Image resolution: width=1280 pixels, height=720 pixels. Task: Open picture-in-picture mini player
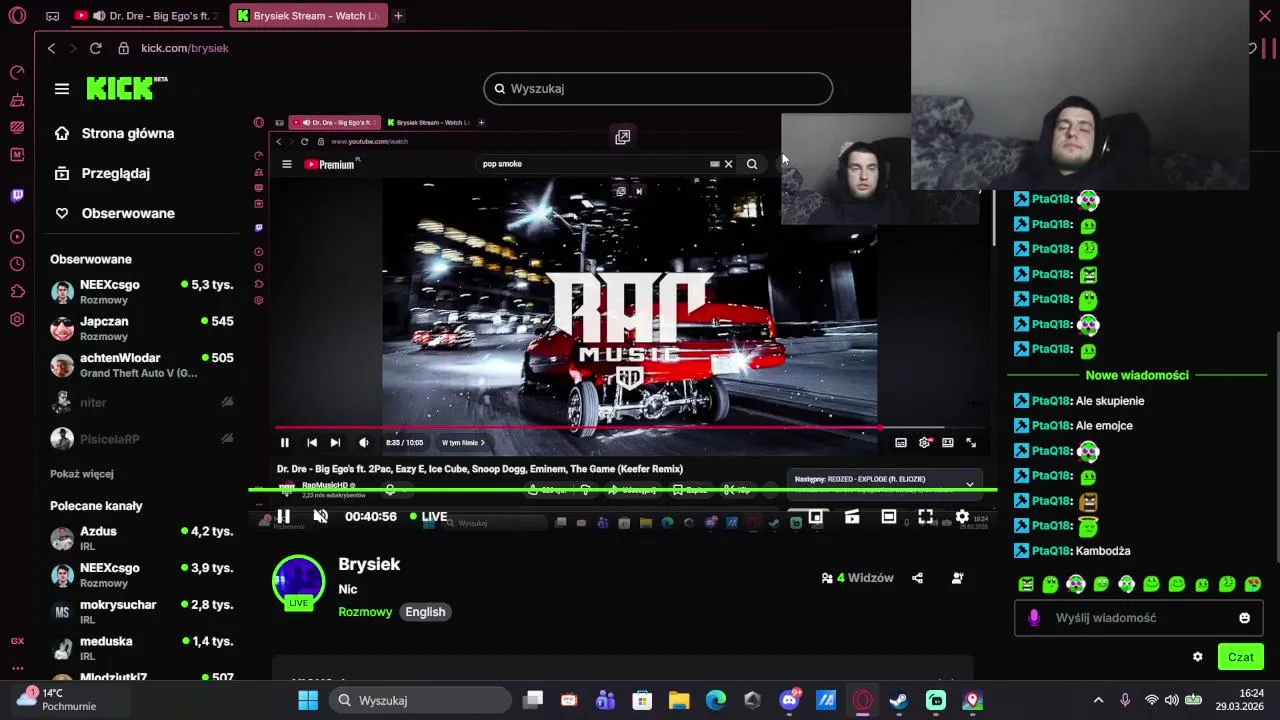[x=816, y=517]
